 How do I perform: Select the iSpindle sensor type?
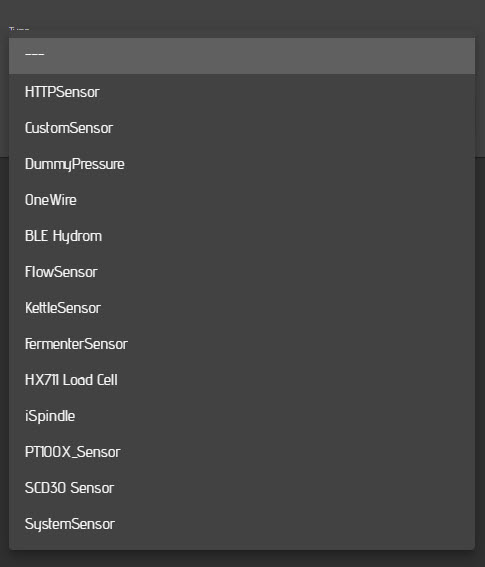tap(242, 416)
